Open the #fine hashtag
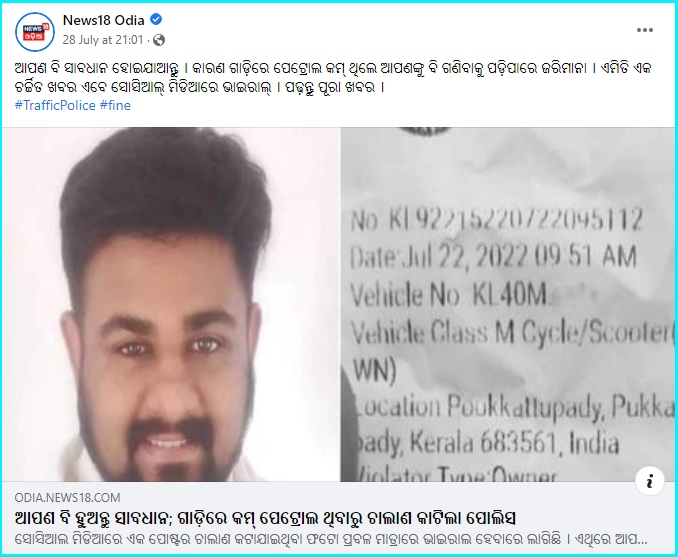This screenshot has width=678, height=557. [x=115, y=105]
